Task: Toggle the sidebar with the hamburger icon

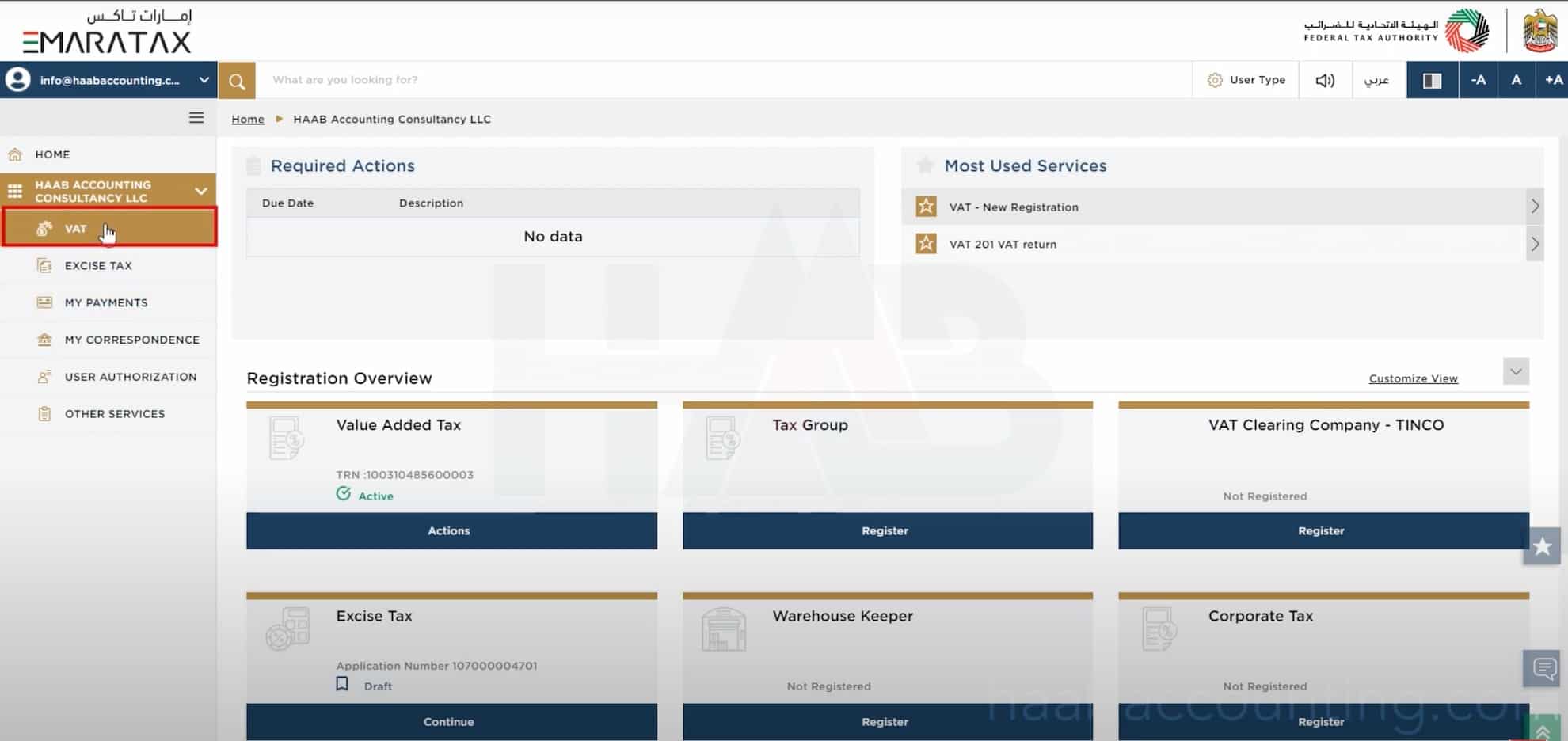Action: click(196, 117)
